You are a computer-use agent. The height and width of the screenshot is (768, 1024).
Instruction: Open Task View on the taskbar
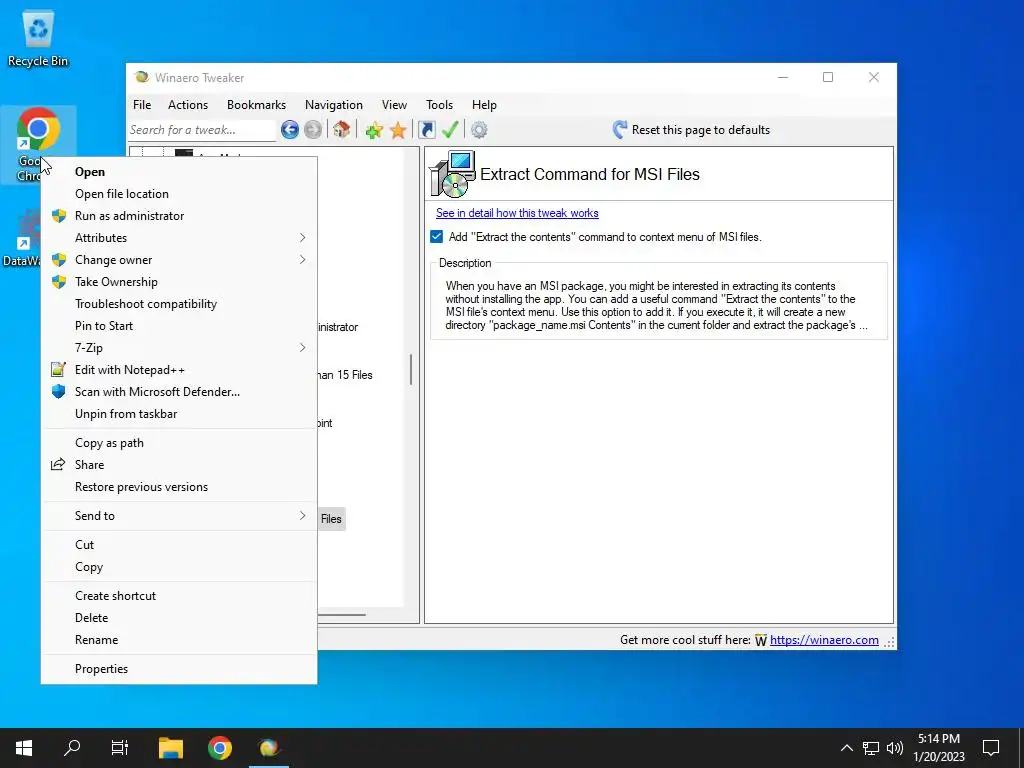[120, 748]
